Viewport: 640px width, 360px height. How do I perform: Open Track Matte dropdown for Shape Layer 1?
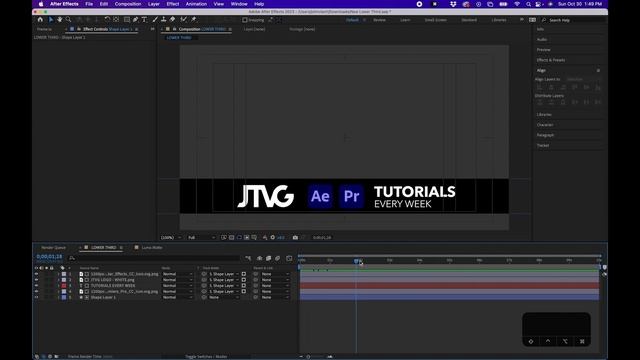tap(223, 297)
